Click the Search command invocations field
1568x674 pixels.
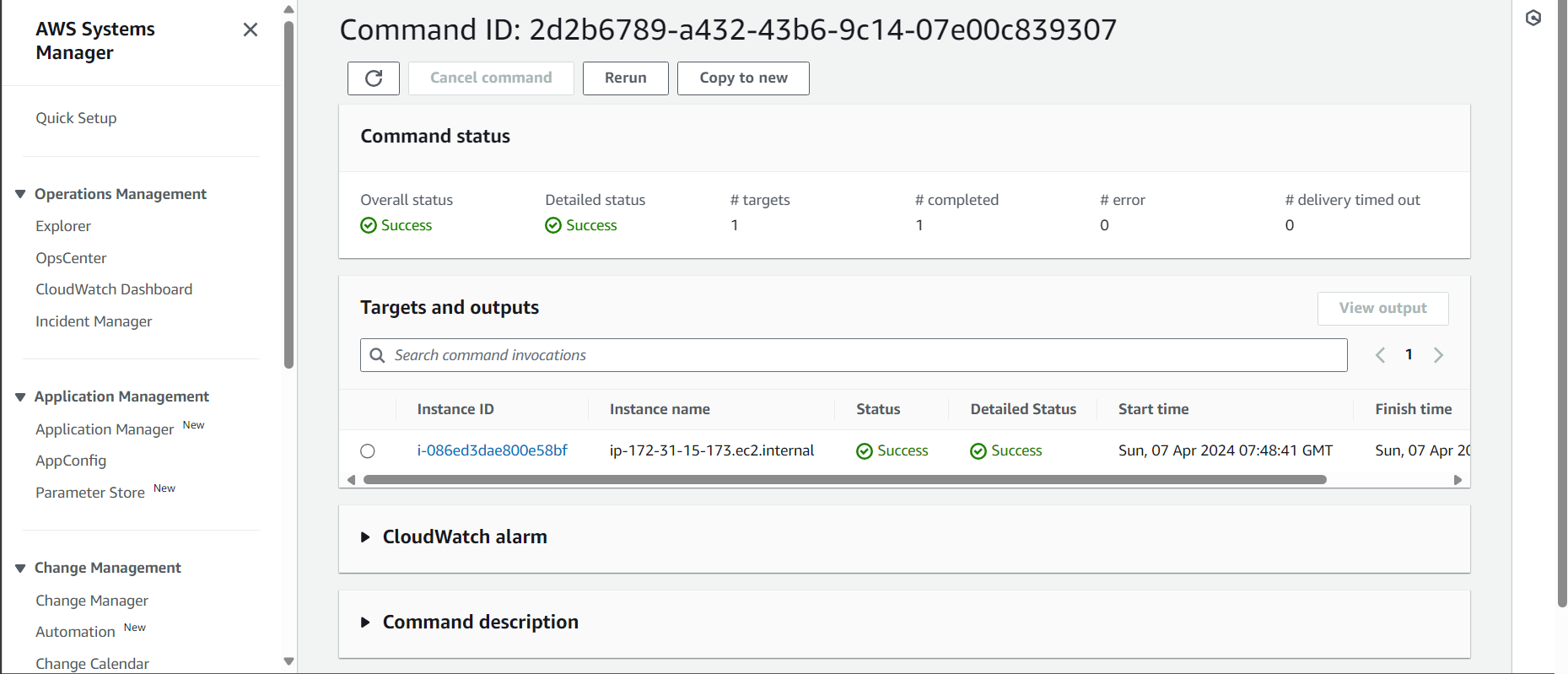pyautogui.click(x=854, y=355)
